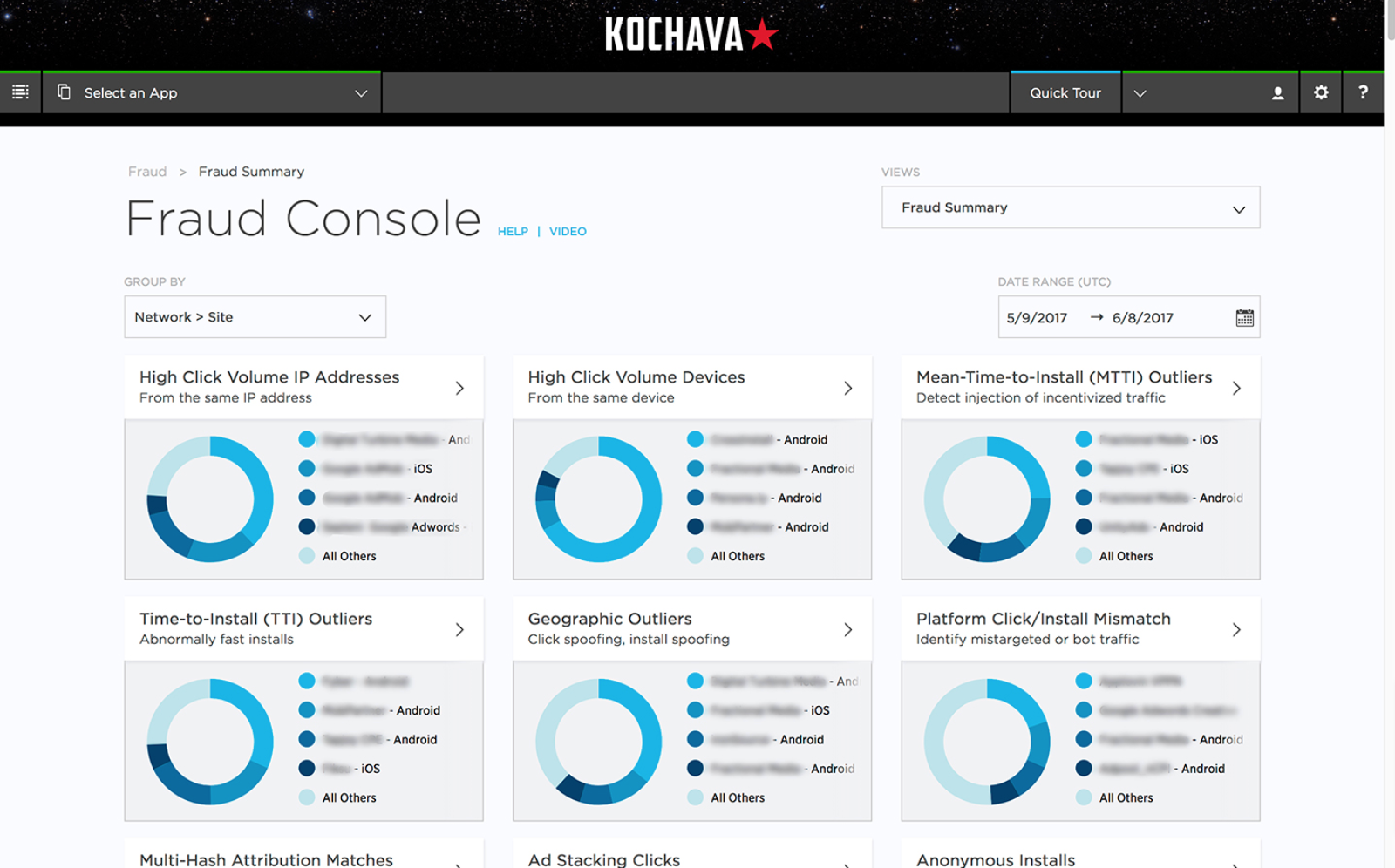Click the TTI Outliers donut chart

click(210, 742)
